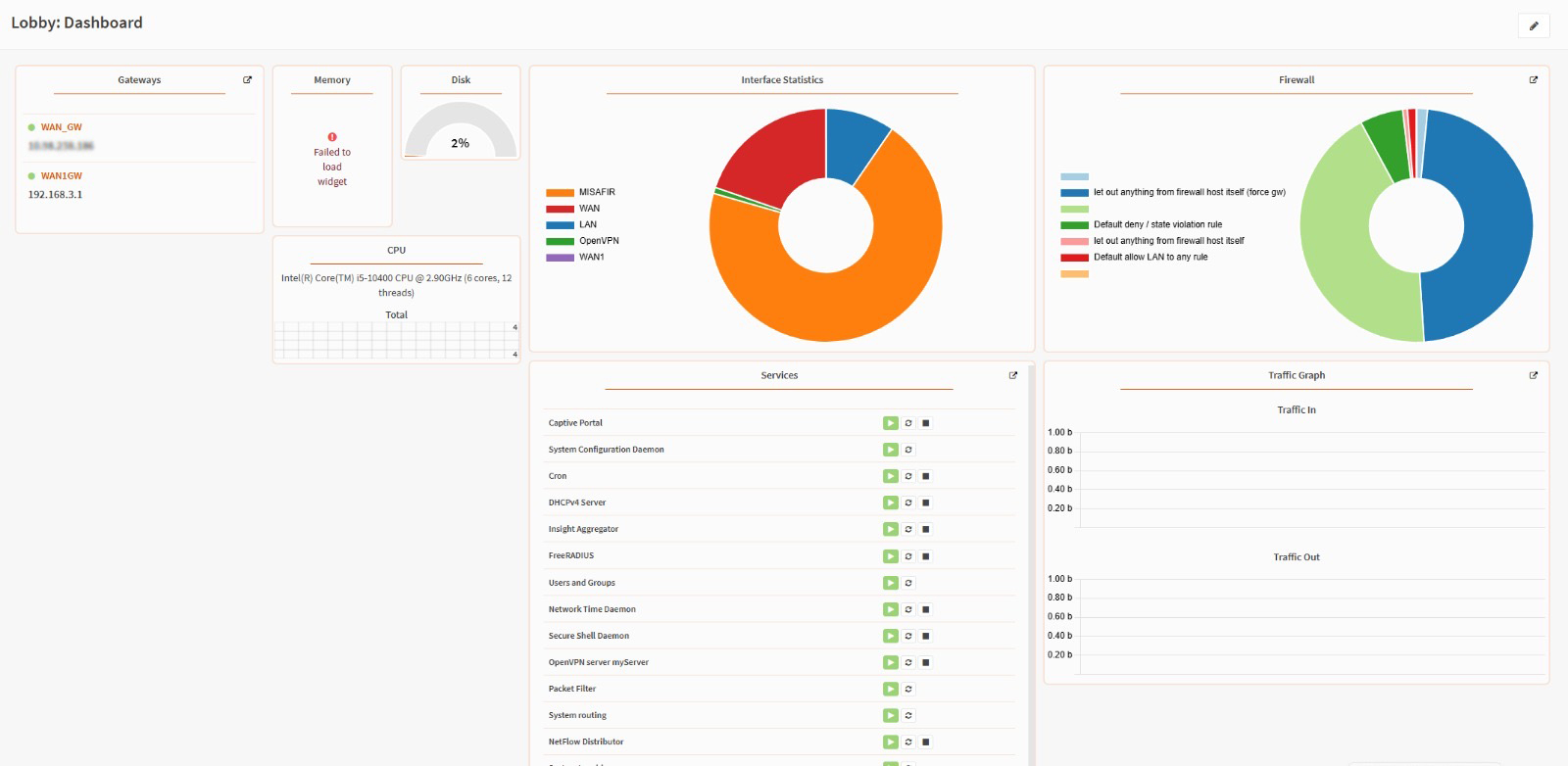Open Services widget external link icon
Viewport: 1568px width, 766px height.
point(1013,375)
